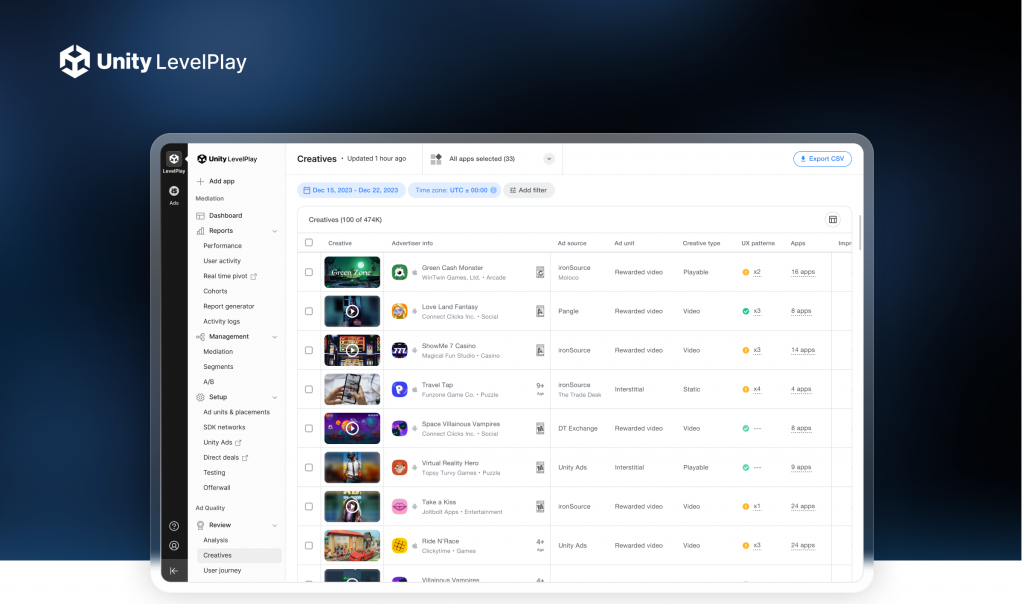Open the user account profile icon

click(174, 546)
